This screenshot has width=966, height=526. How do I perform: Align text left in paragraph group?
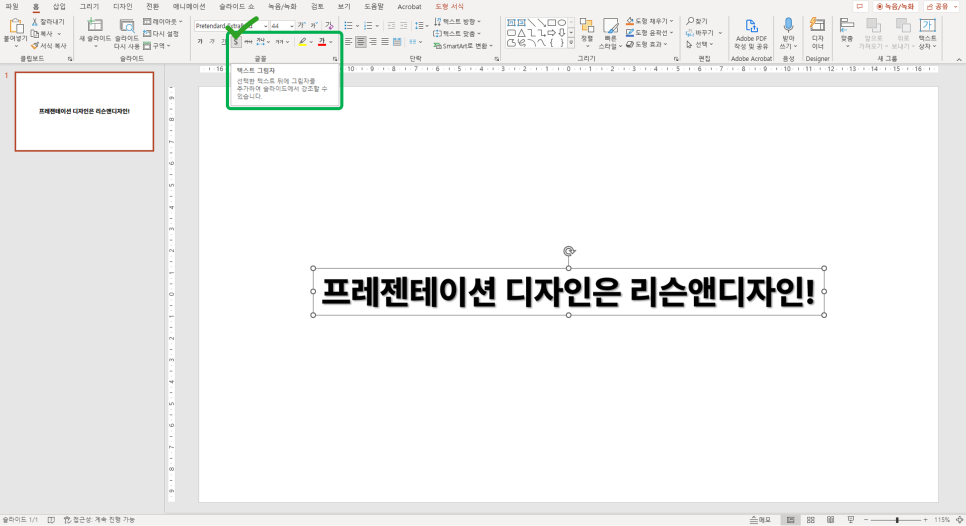tap(348, 42)
